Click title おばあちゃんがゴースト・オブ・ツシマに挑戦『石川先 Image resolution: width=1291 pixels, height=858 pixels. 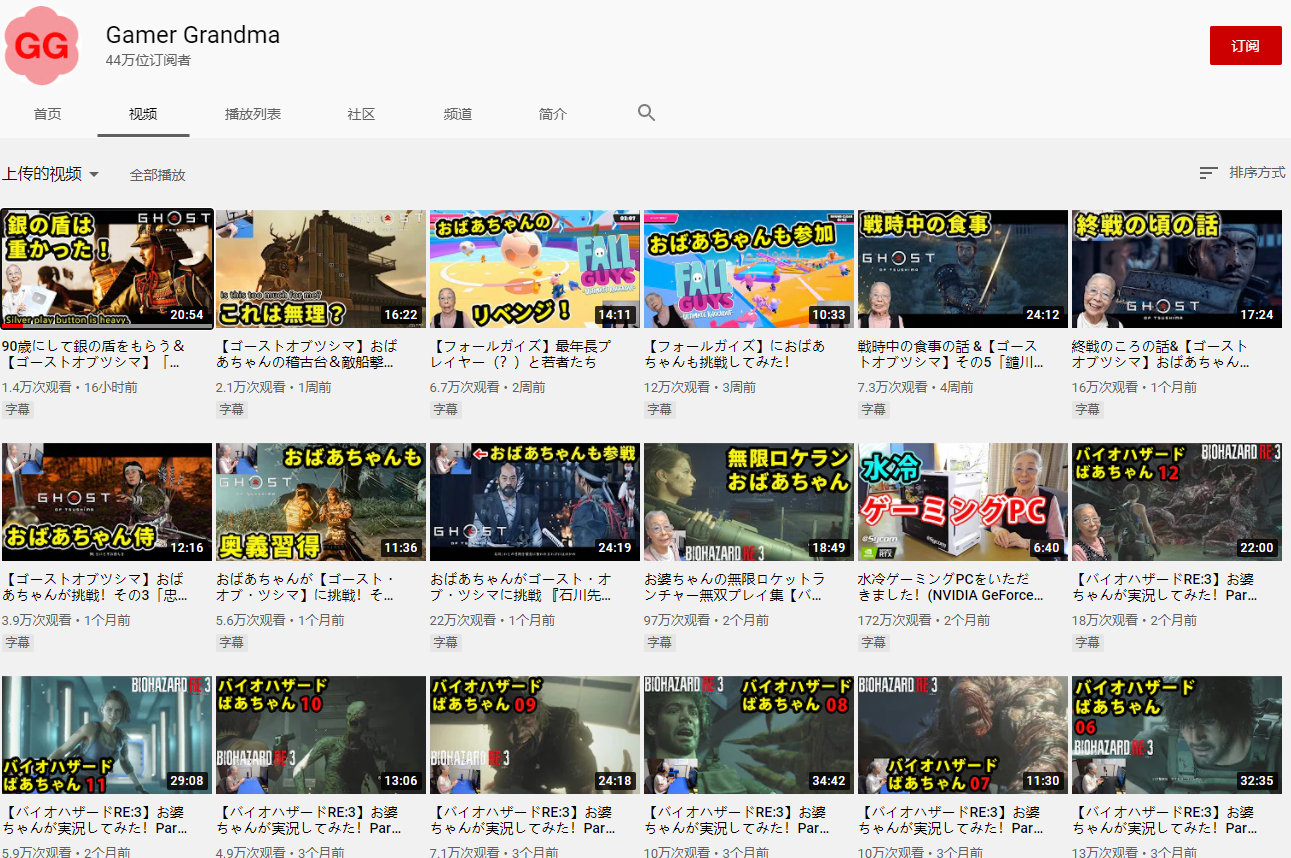click(x=520, y=587)
